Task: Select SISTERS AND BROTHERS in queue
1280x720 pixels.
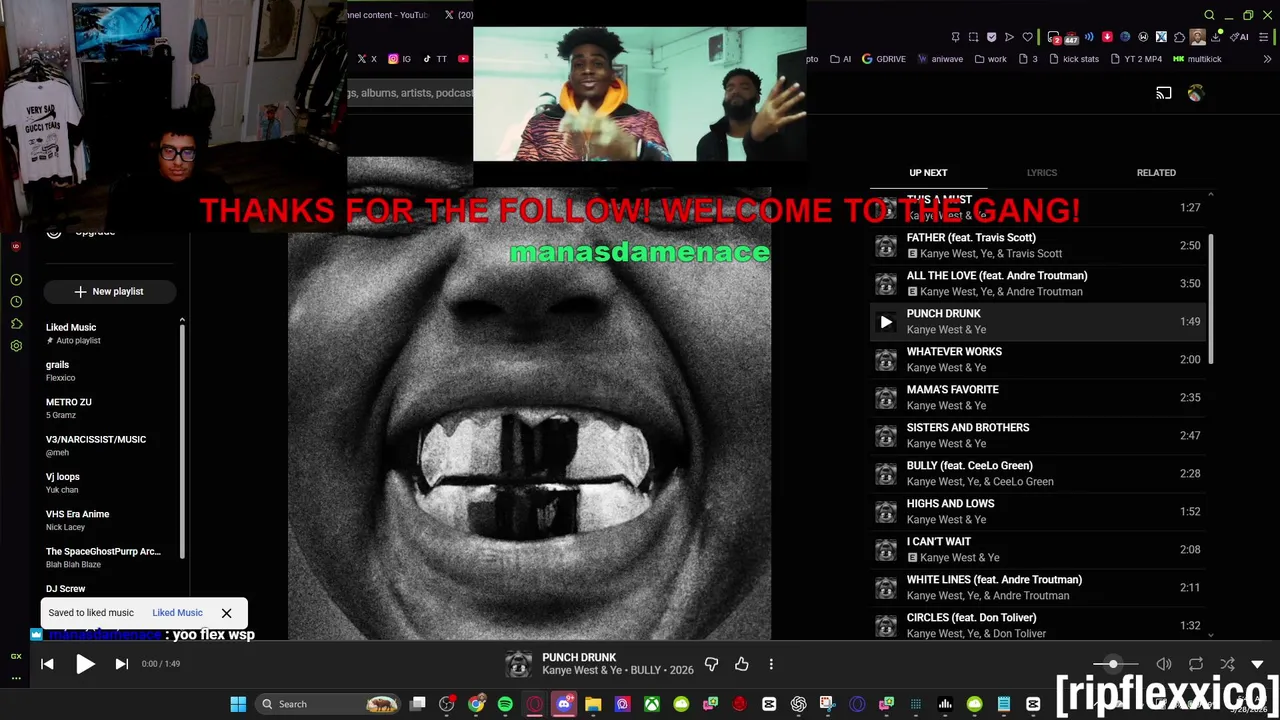Action: tap(1038, 436)
